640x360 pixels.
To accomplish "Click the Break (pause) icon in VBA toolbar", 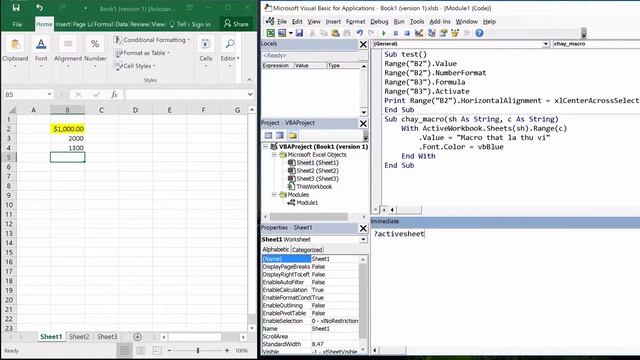I will [396, 33].
